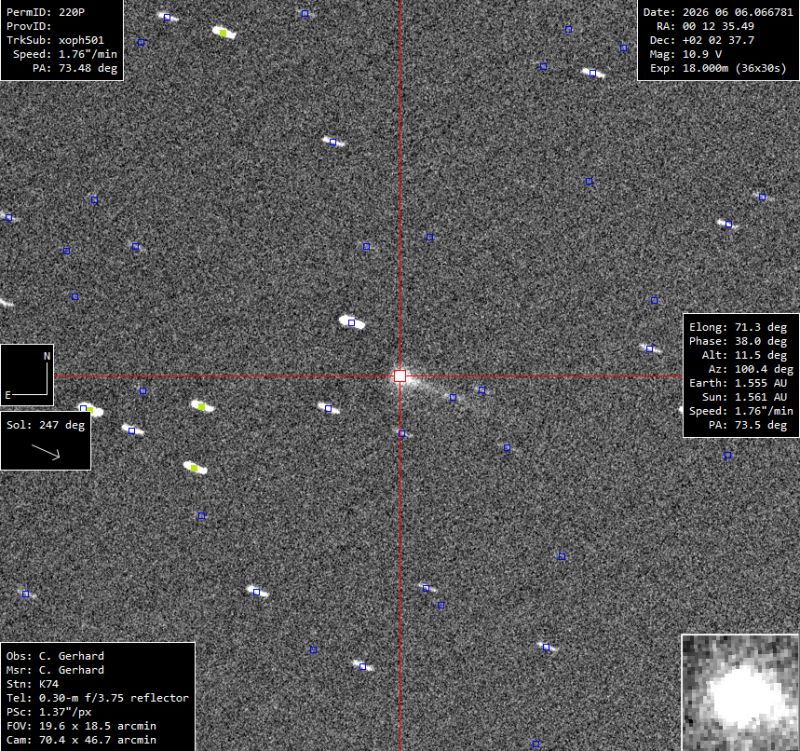Click the Date 2026 06 06.066781 value

718,12
